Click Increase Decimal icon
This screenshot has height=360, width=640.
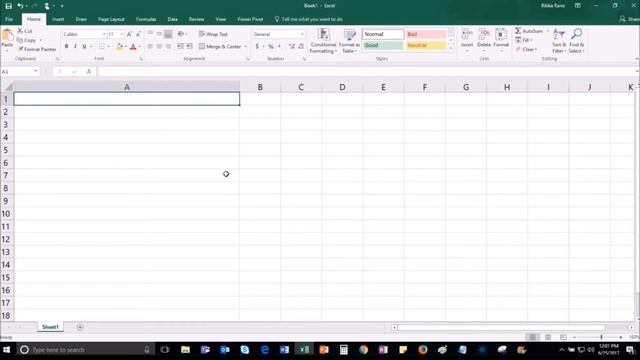click(292, 47)
